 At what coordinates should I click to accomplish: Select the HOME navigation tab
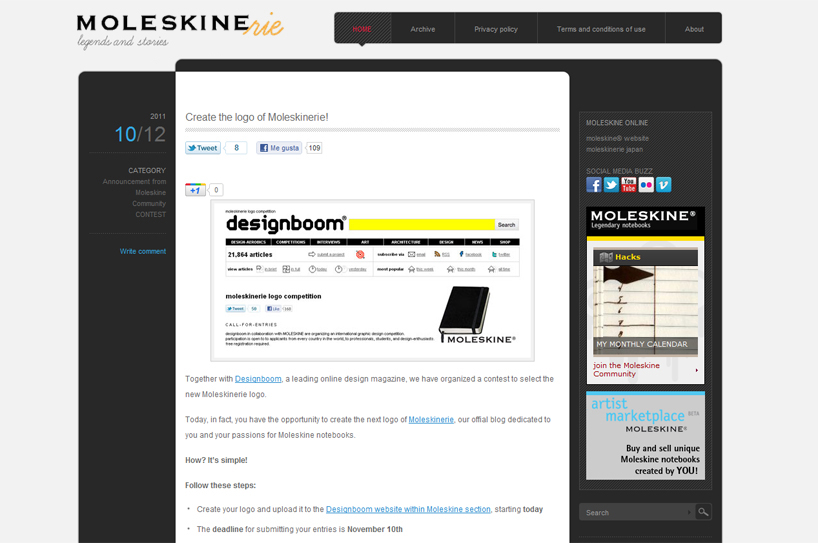pos(362,29)
